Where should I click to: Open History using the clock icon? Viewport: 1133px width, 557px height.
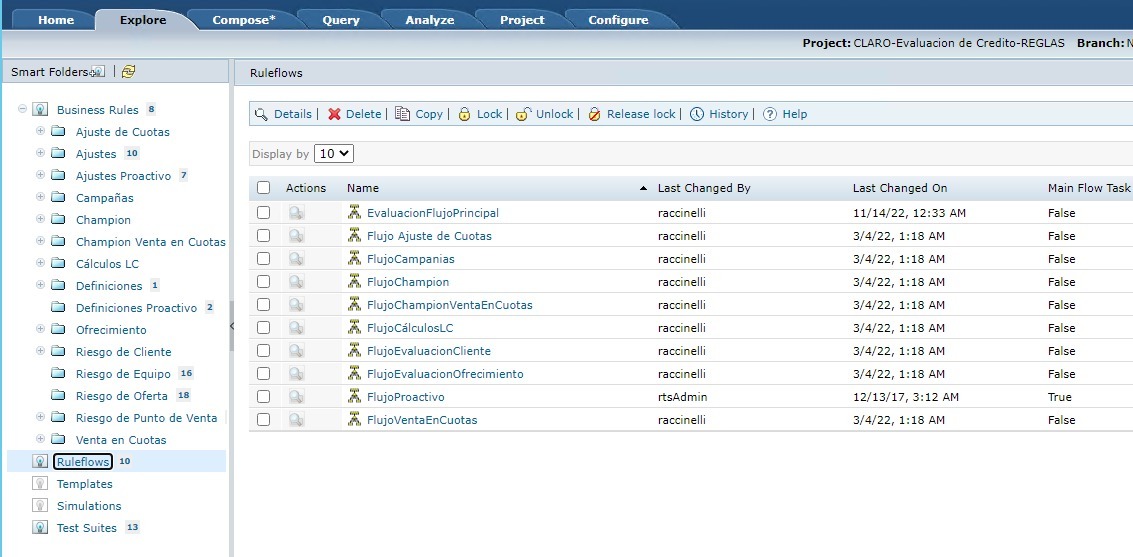tap(697, 114)
